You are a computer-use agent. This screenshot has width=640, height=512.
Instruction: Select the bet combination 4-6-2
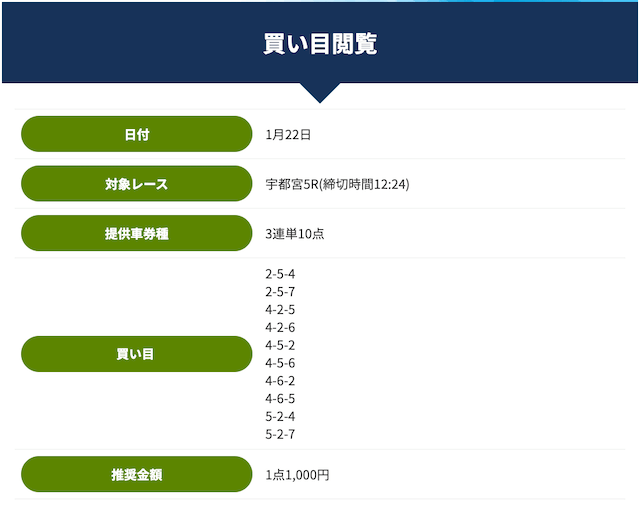coord(280,381)
